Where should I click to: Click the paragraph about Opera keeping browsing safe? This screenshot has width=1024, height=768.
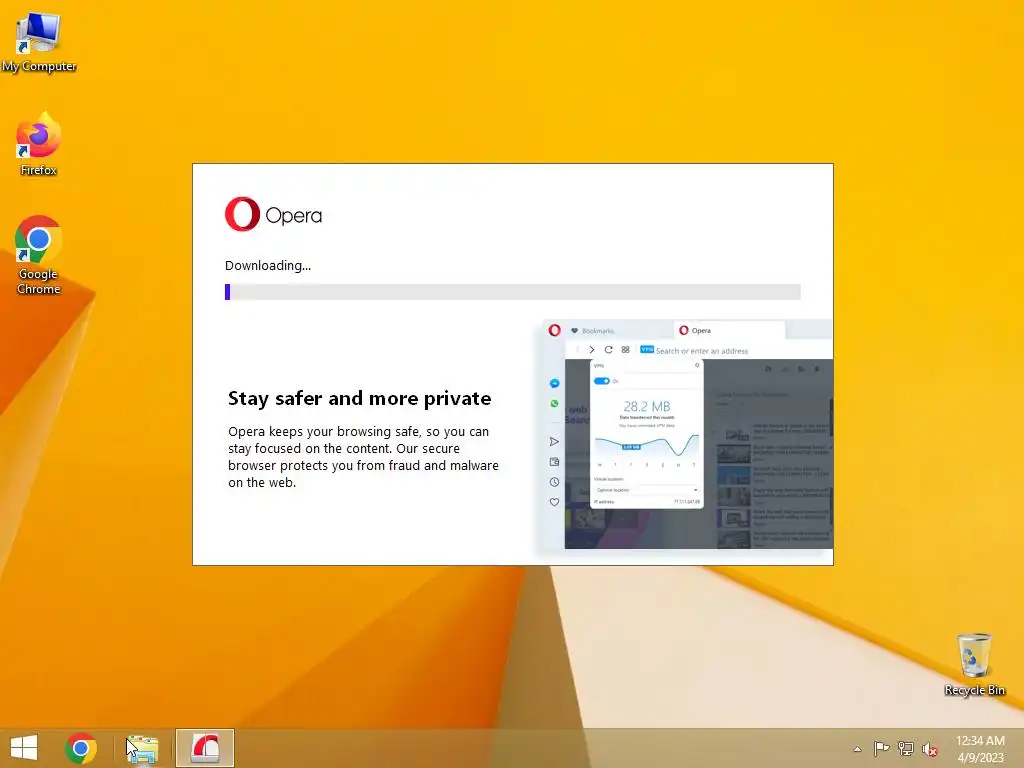click(363, 457)
